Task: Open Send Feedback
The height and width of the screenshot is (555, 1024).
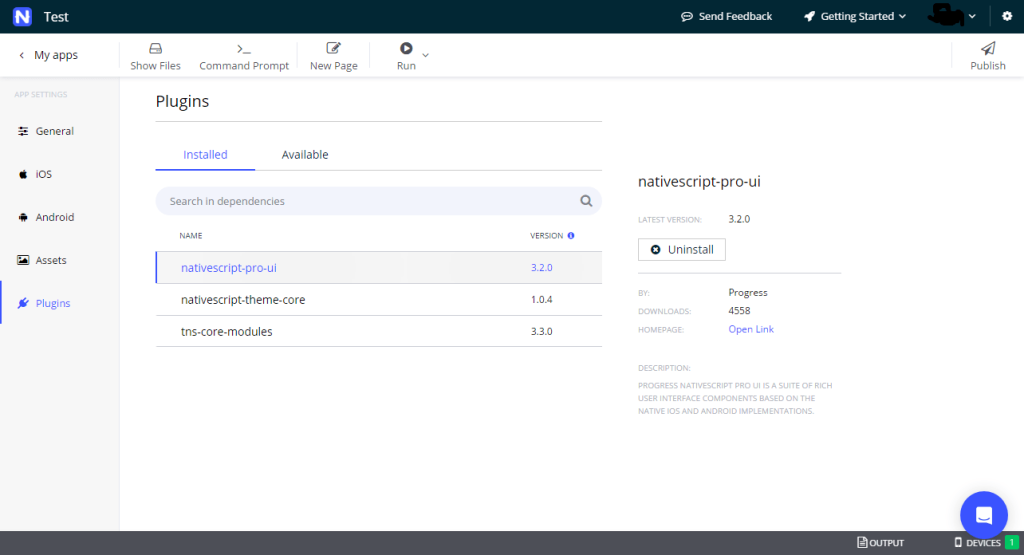Action: coord(726,16)
